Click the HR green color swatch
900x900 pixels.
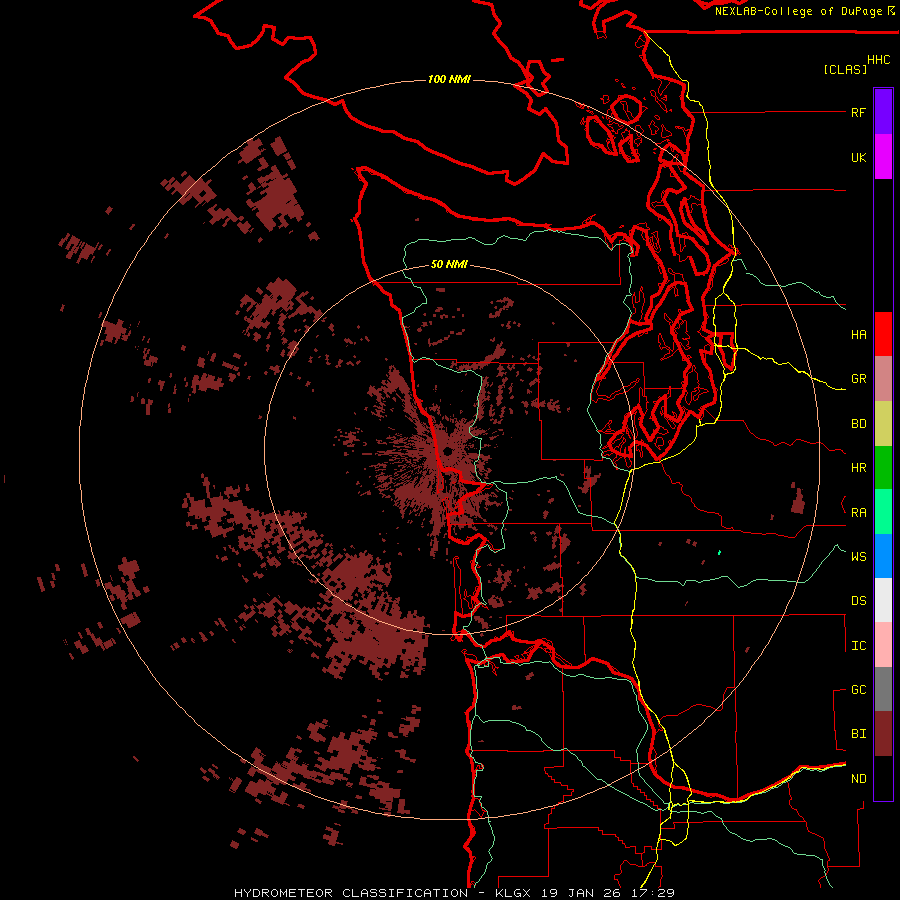coord(883,467)
